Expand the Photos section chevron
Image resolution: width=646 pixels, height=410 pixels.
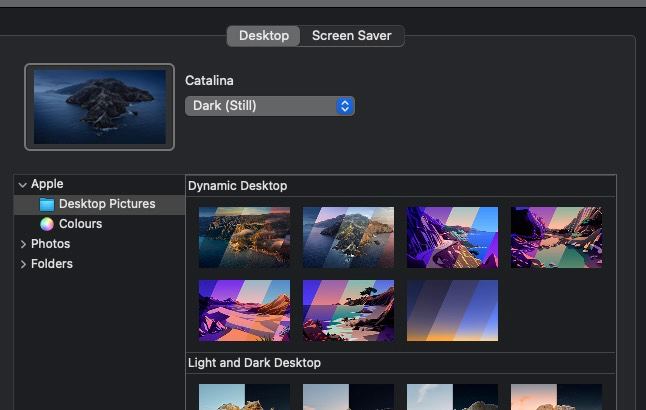tap(23, 244)
